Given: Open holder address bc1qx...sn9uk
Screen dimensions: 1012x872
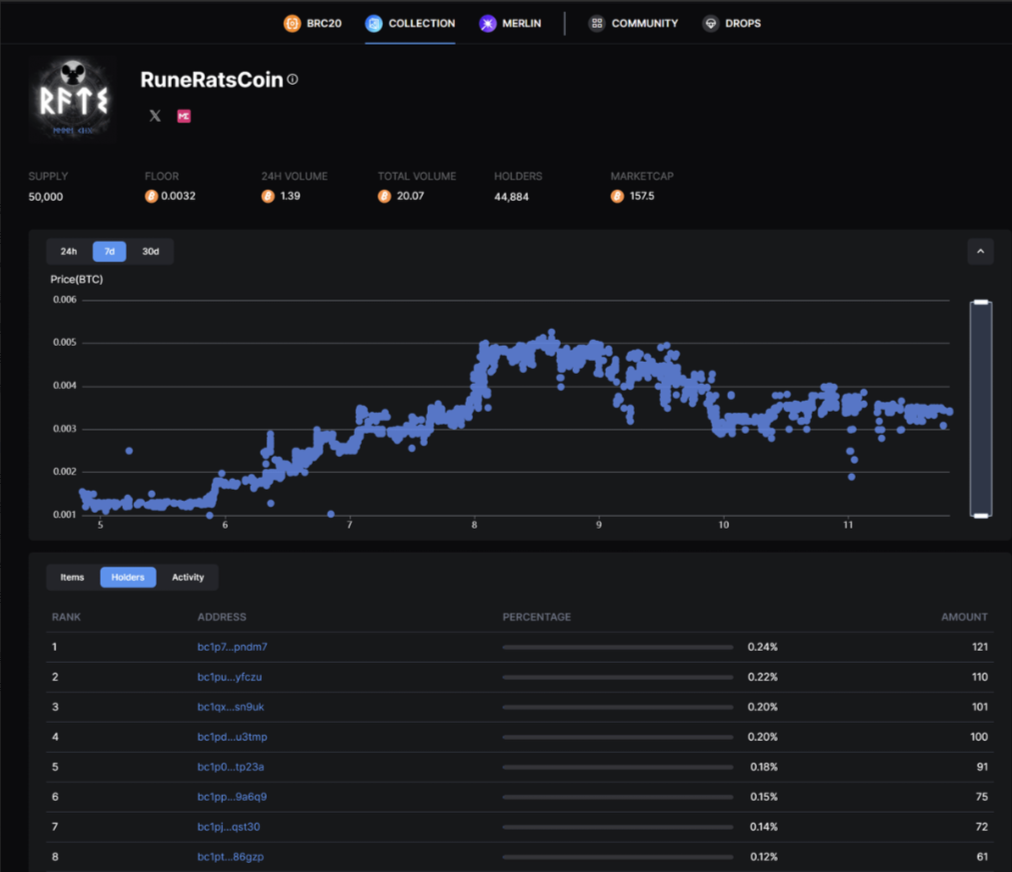Looking at the screenshot, I should pos(231,707).
